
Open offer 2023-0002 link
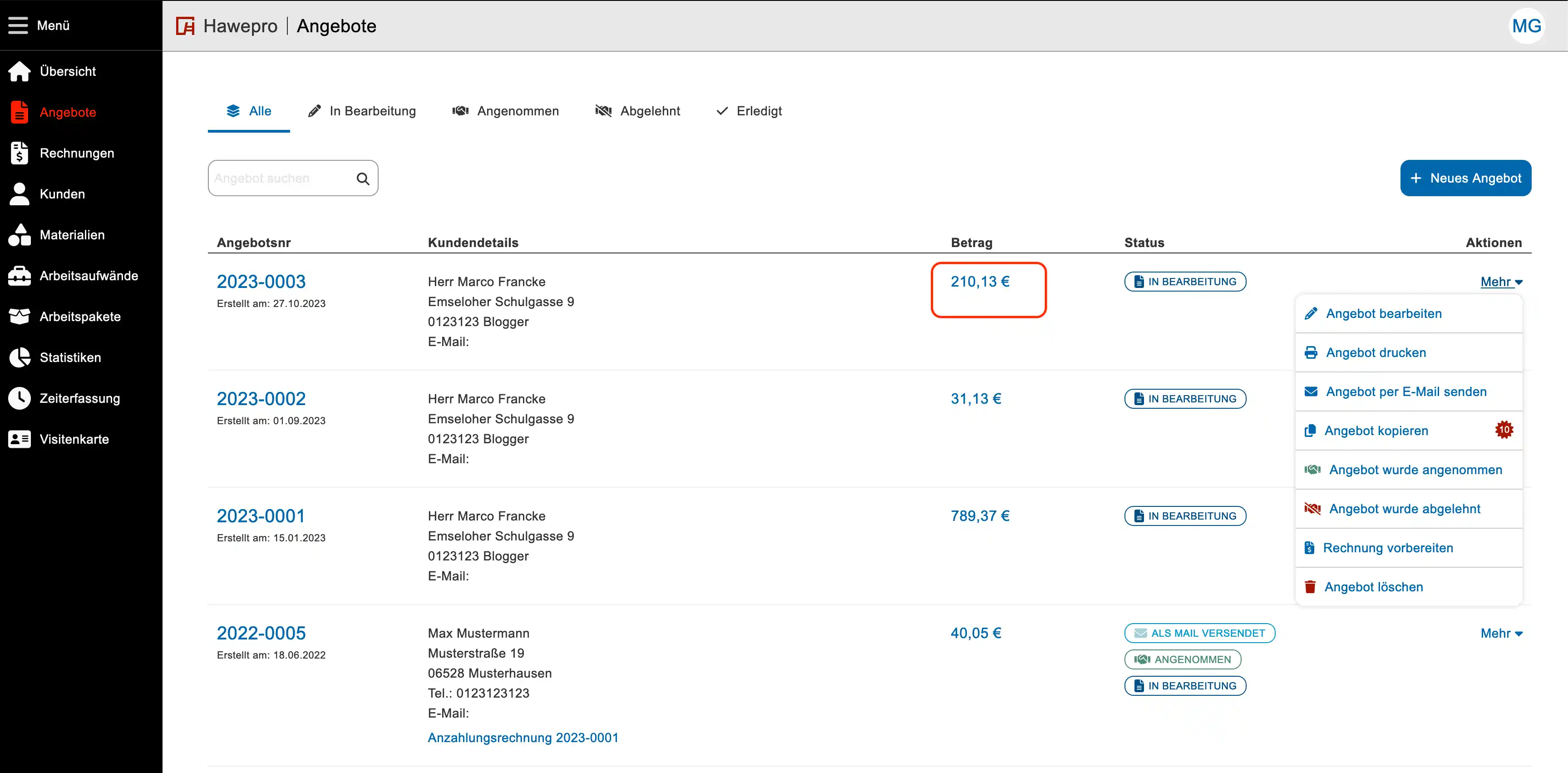coord(261,399)
